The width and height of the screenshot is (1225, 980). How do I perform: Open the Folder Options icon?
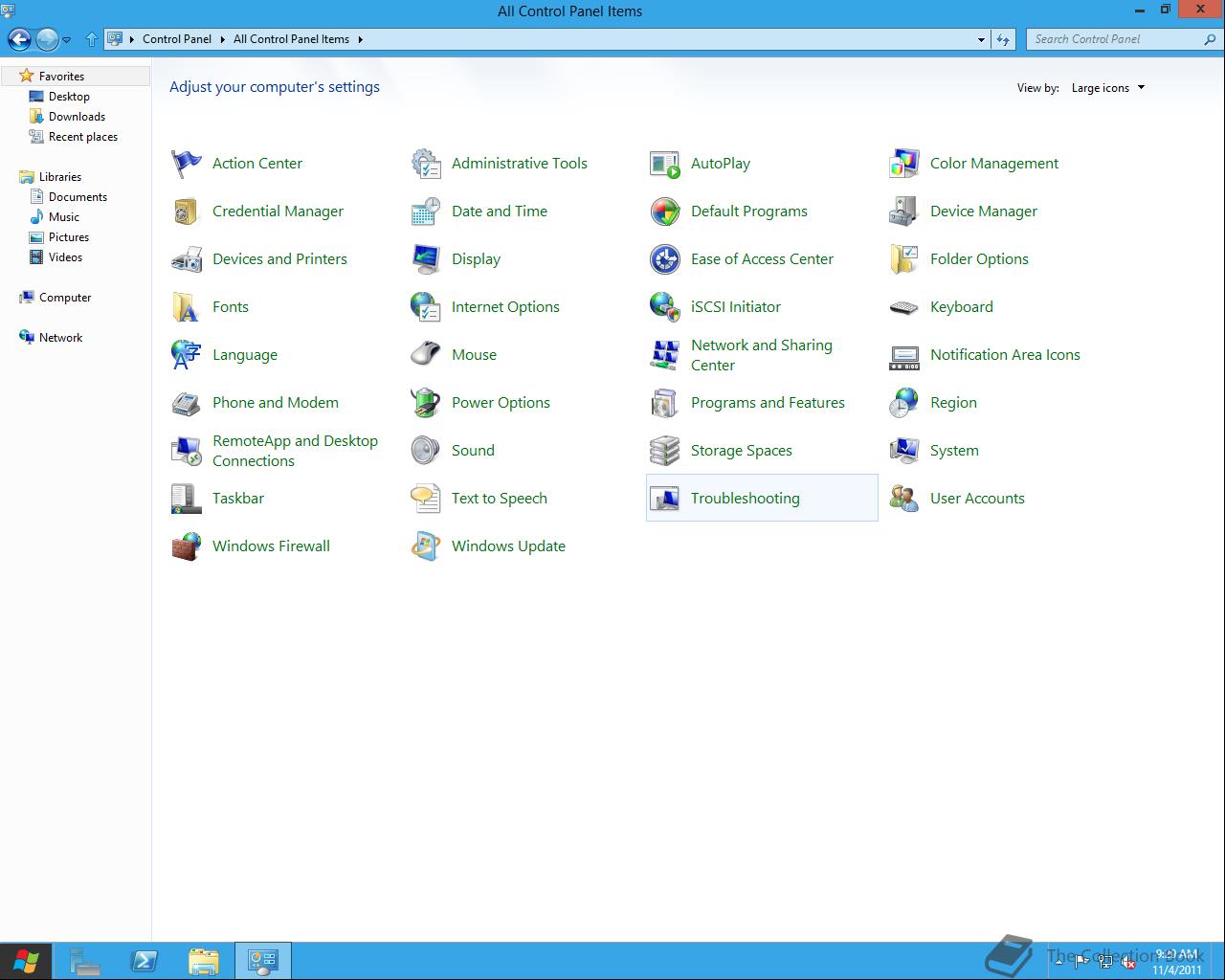[903, 259]
